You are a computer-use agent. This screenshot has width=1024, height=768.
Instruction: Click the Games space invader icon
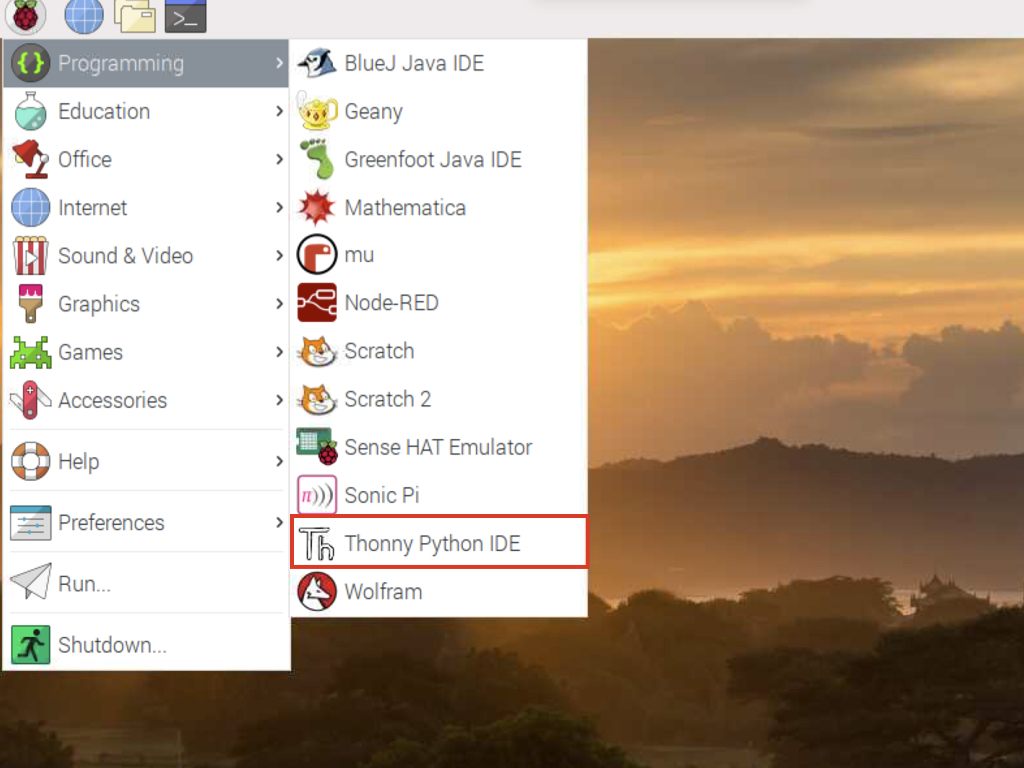(30, 352)
